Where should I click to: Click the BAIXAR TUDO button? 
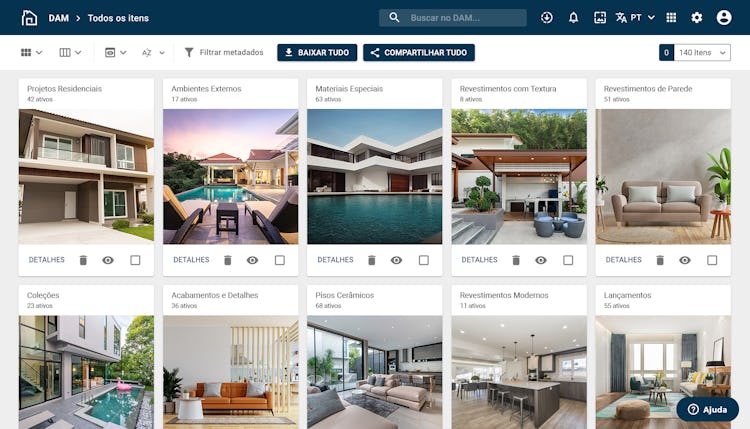(x=317, y=53)
